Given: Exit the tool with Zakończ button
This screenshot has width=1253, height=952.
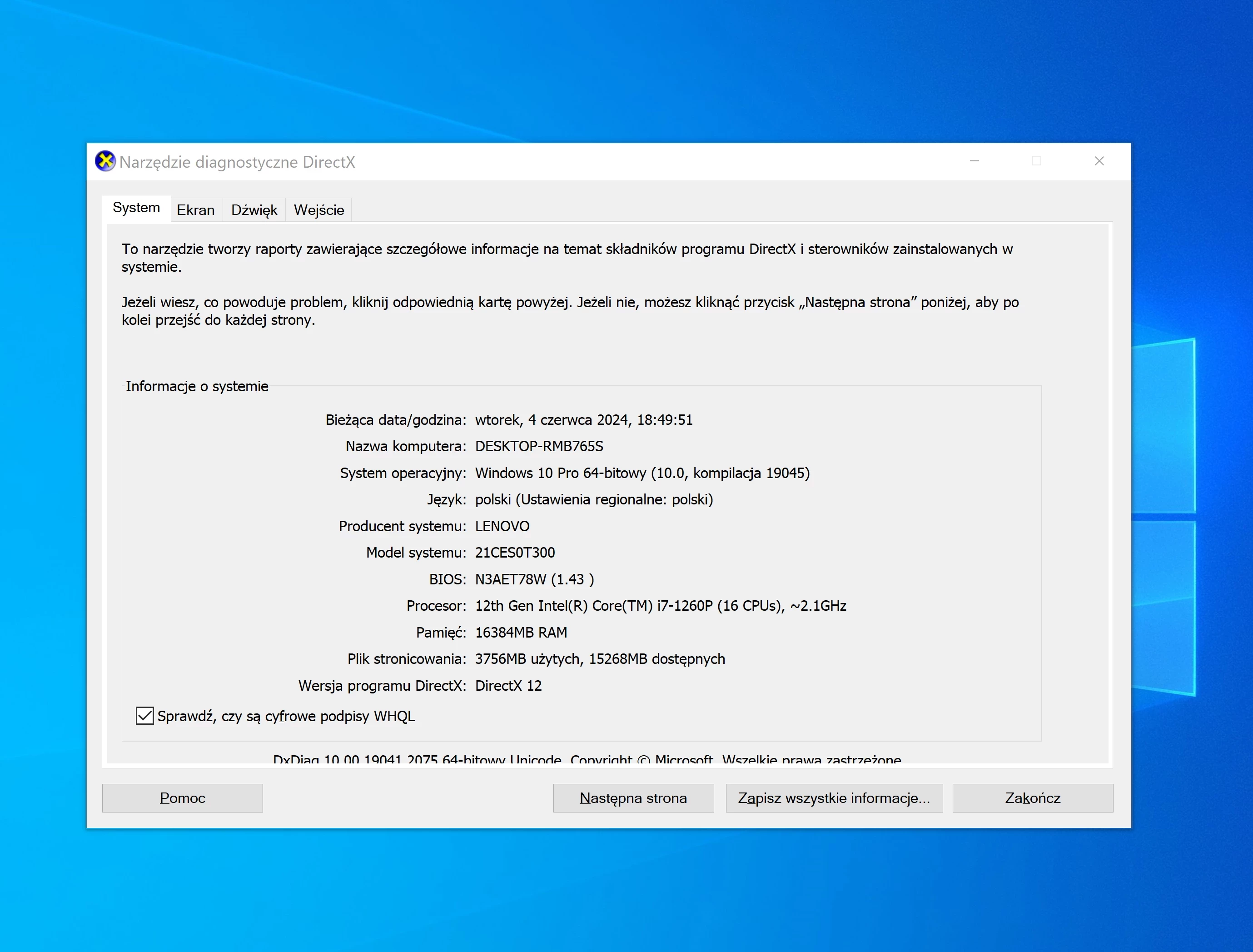Looking at the screenshot, I should (x=1033, y=798).
